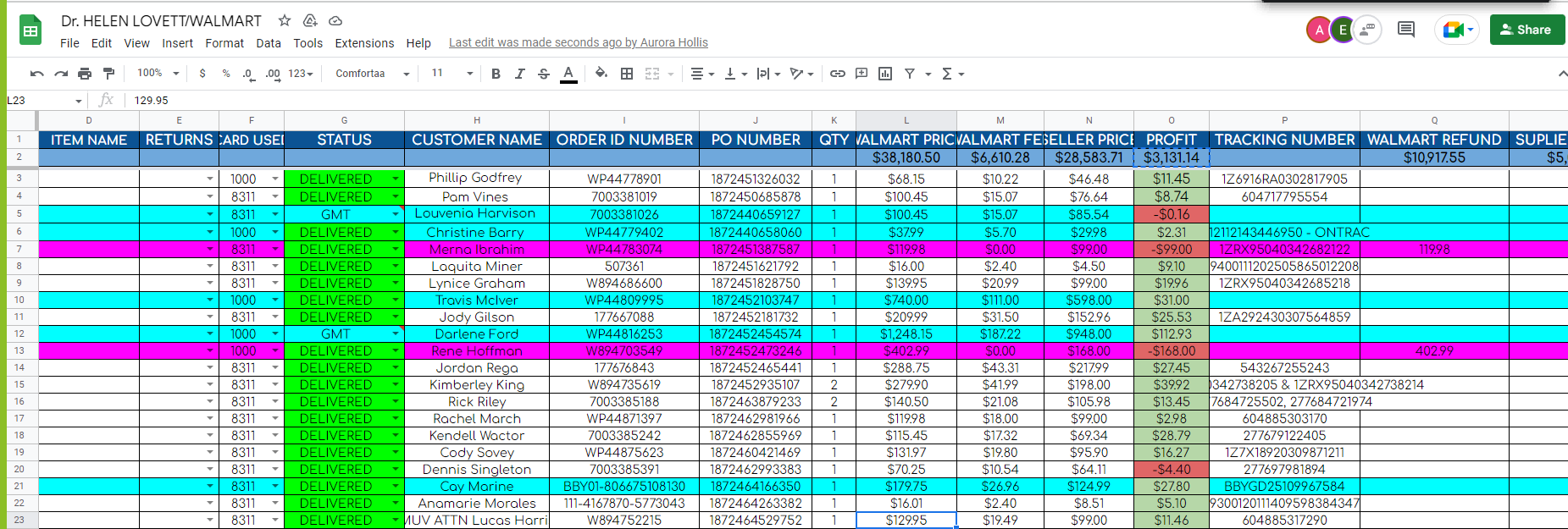The image size is (1568, 529).
Task: Select the Paint format tool
Action: point(108,74)
